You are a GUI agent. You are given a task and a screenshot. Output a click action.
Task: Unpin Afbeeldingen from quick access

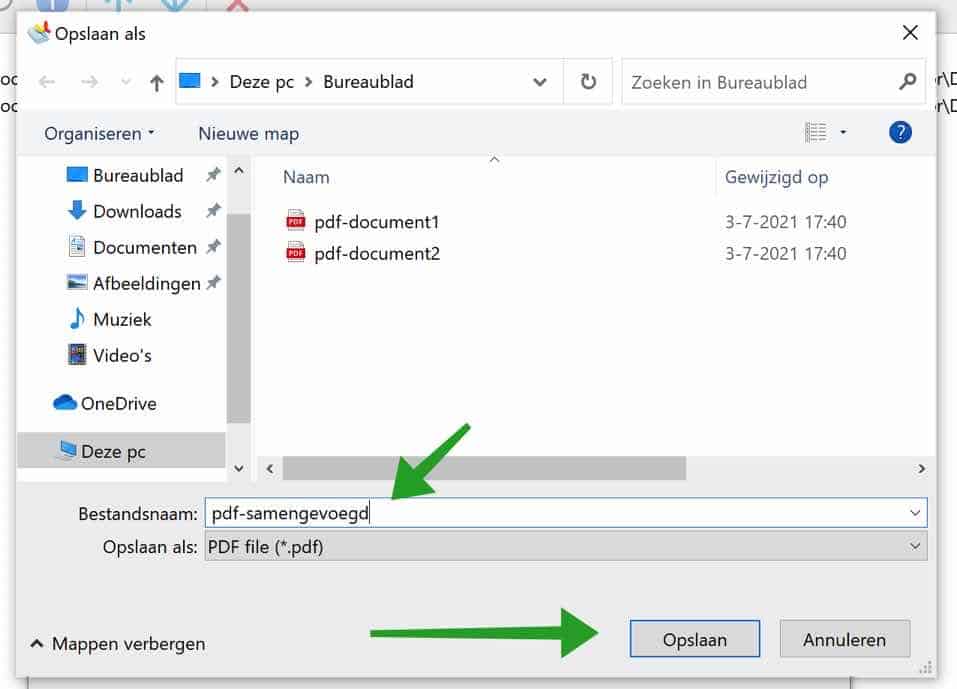coord(212,283)
